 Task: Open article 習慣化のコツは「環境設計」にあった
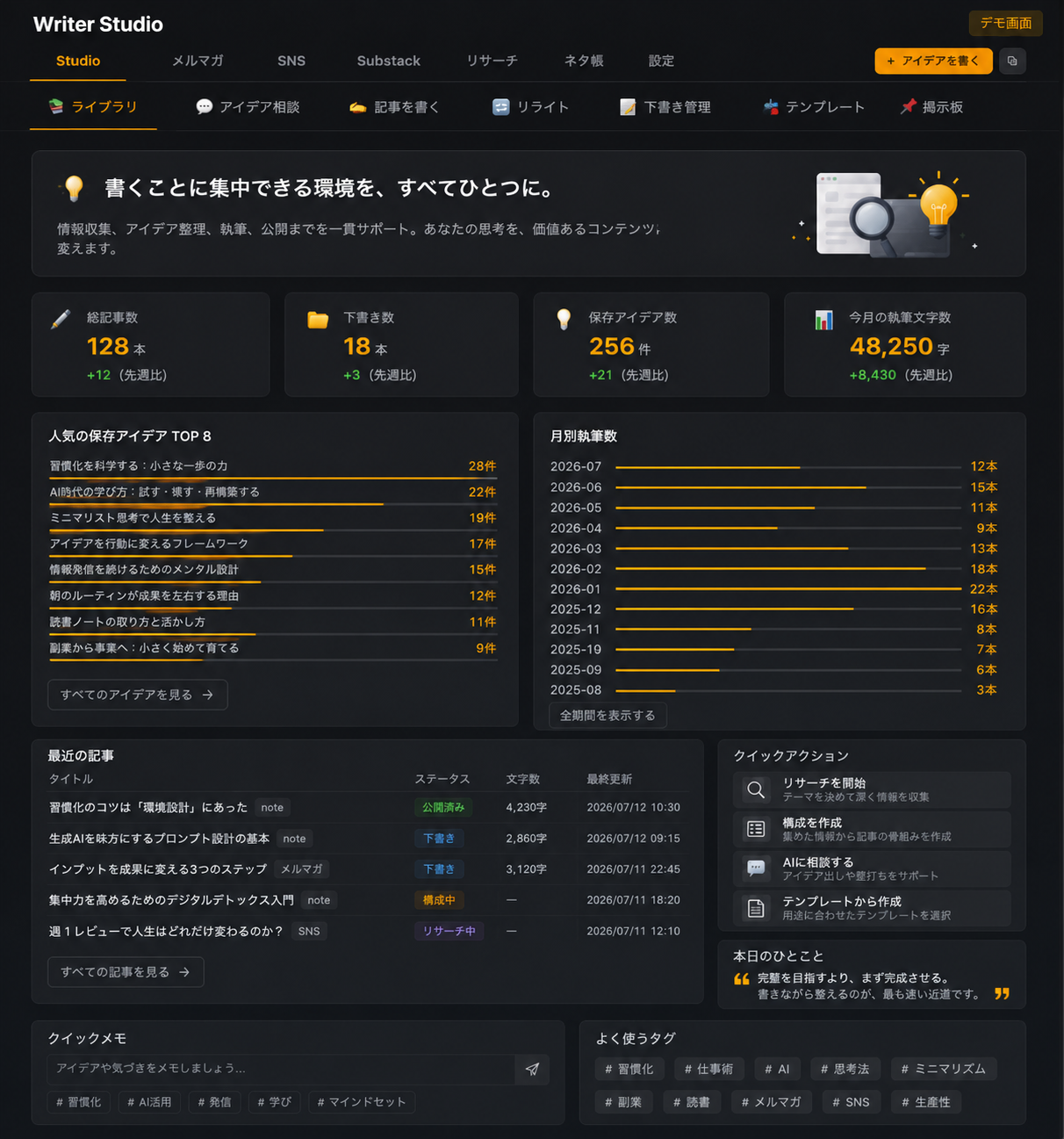[x=148, y=807]
